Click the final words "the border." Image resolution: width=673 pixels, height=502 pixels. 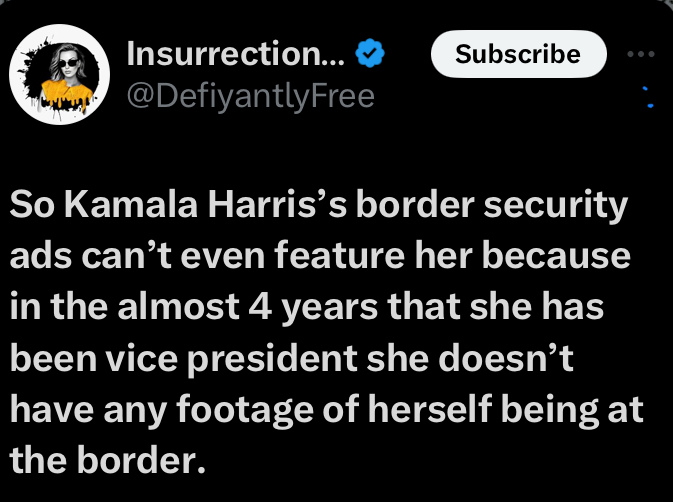point(107,460)
